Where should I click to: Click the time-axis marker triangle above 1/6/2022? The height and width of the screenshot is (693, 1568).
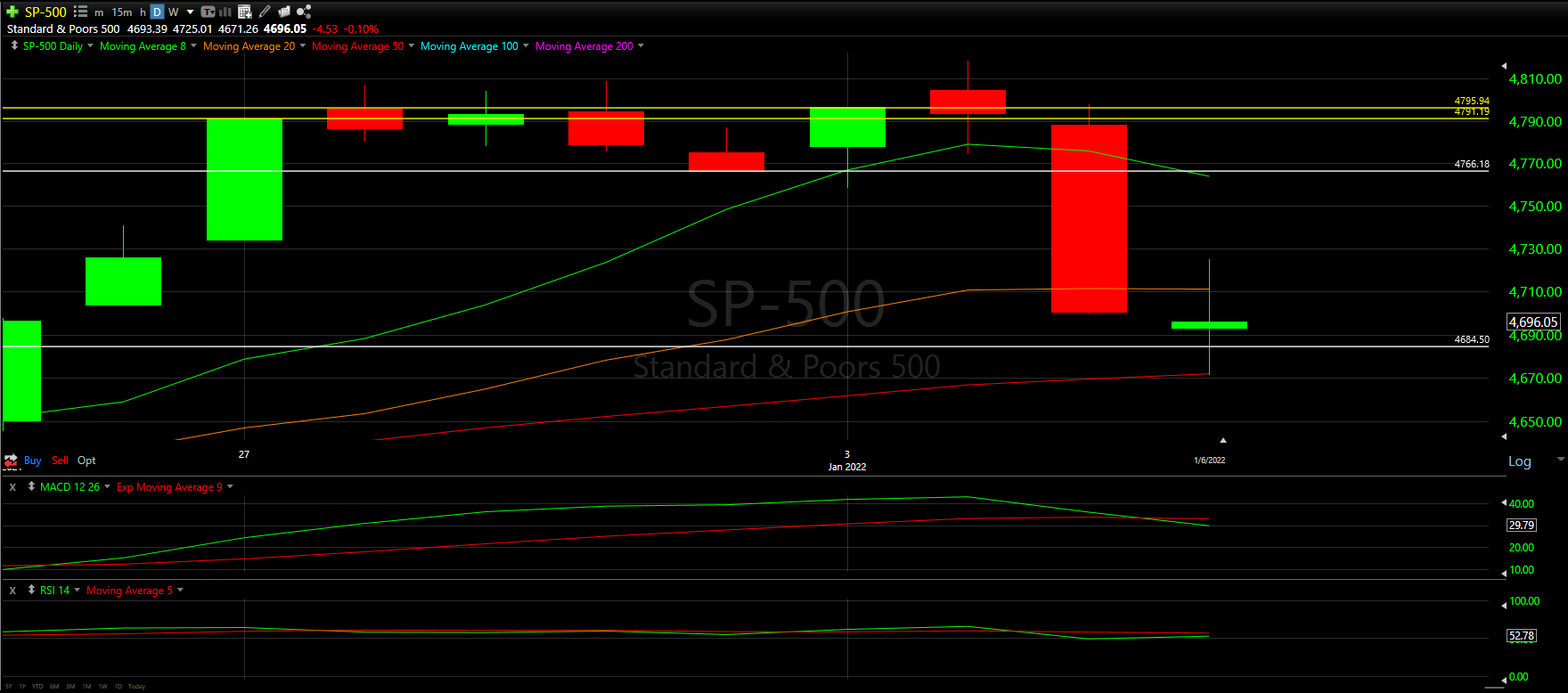click(1223, 440)
